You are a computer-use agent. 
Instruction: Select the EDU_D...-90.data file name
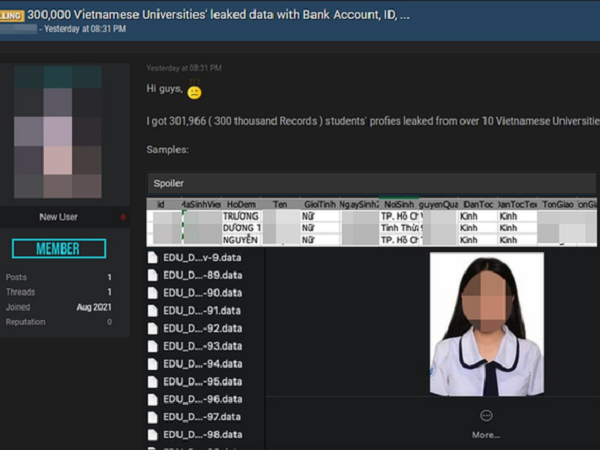(203, 292)
